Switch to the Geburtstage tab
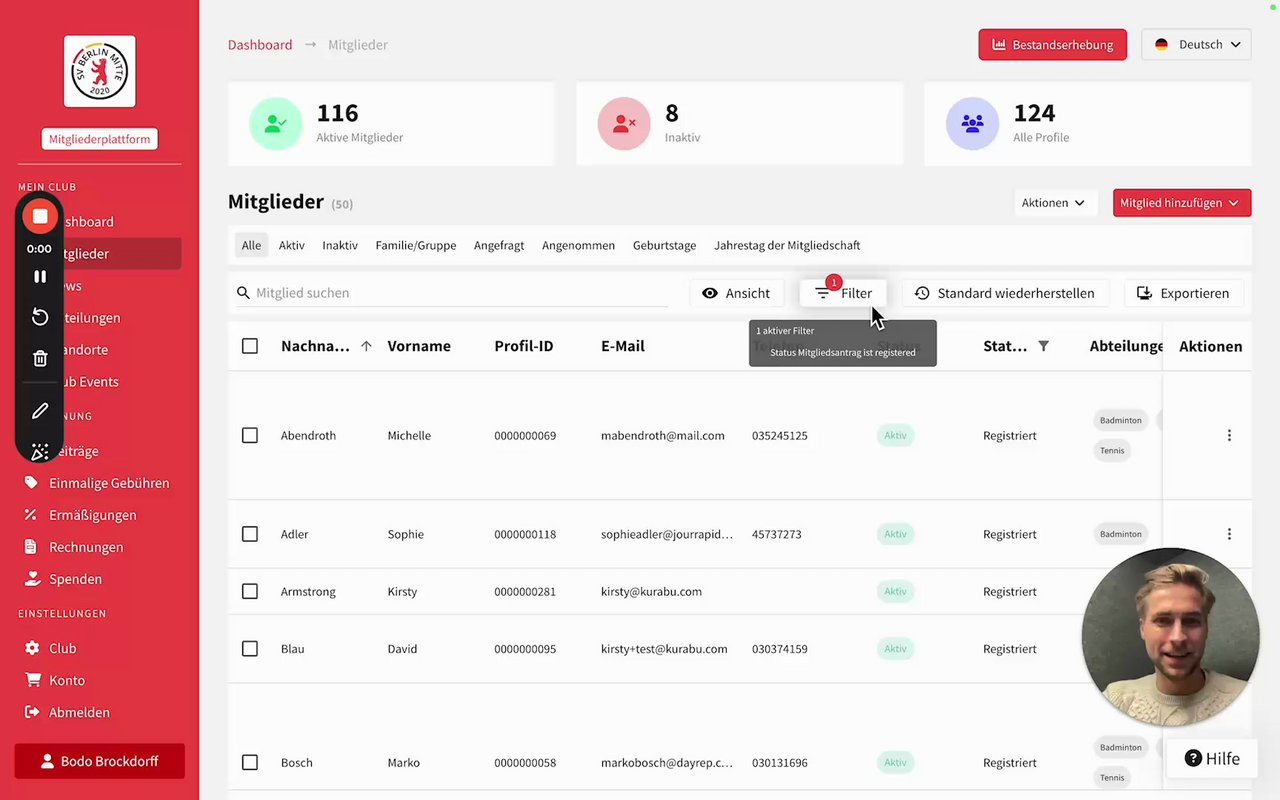Viewport: 1280px width, 800px height. pos(664,245)
